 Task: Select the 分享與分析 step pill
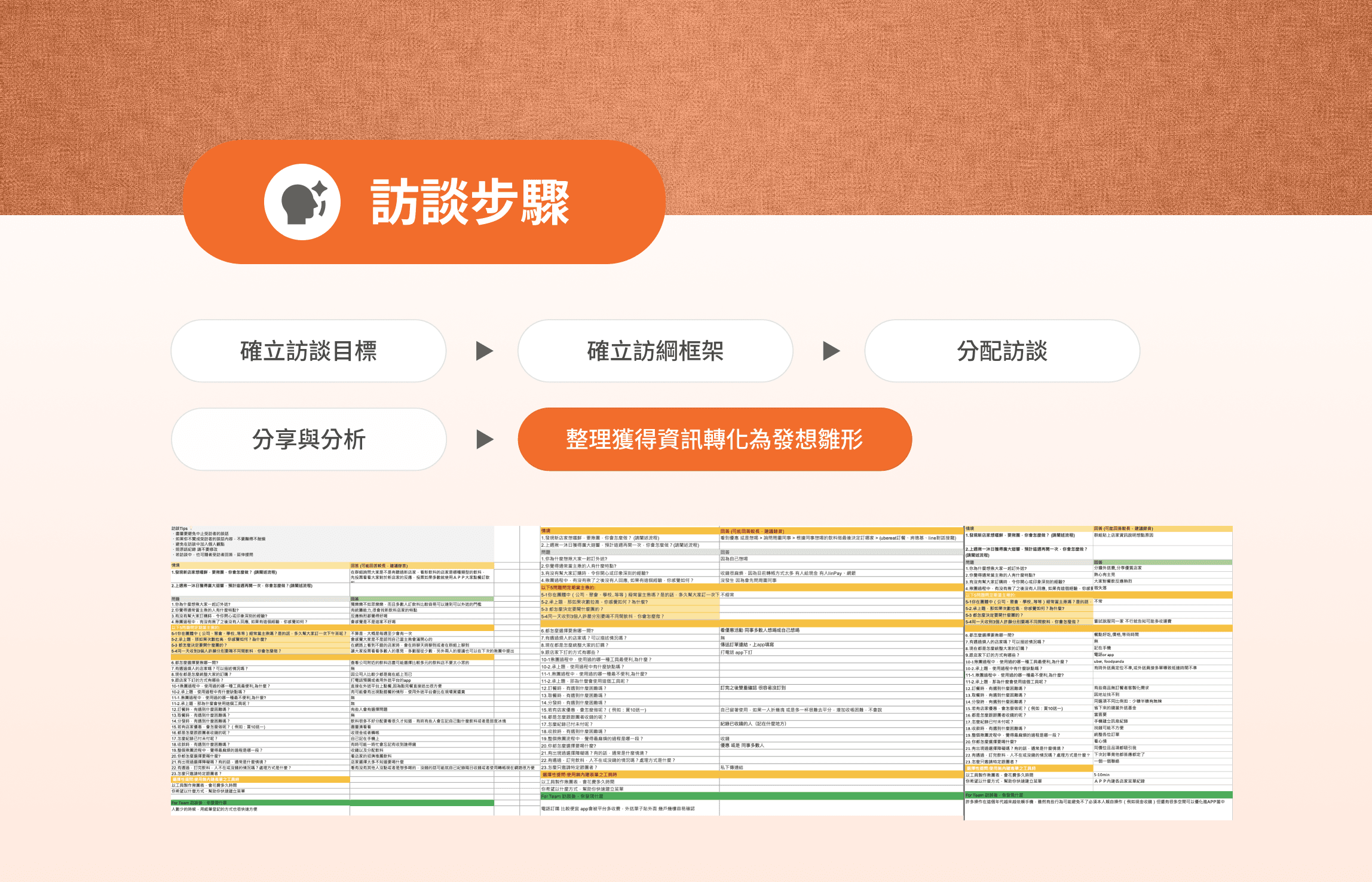click(x=308, y=440)
